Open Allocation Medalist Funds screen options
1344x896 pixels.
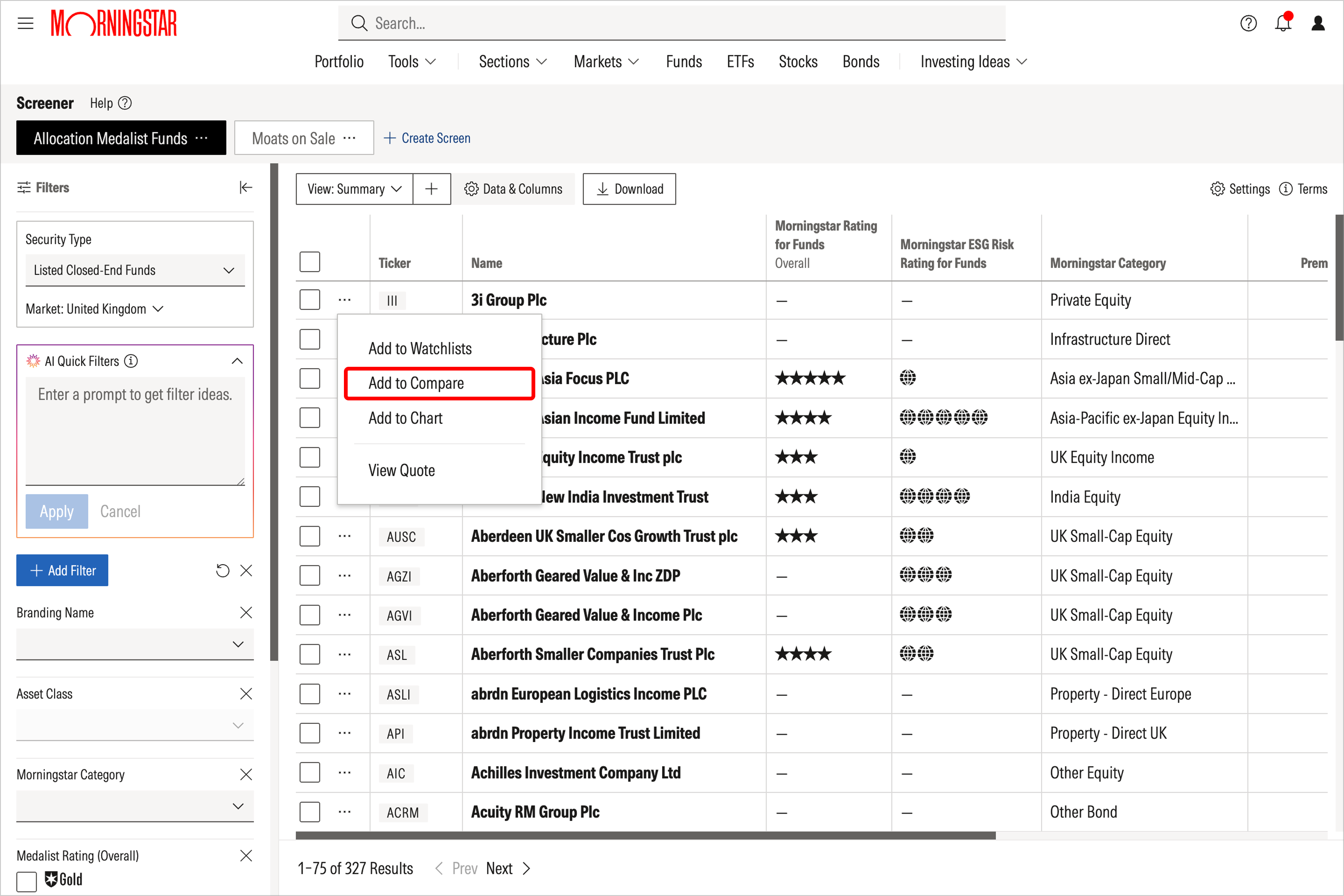pos(201,138)
